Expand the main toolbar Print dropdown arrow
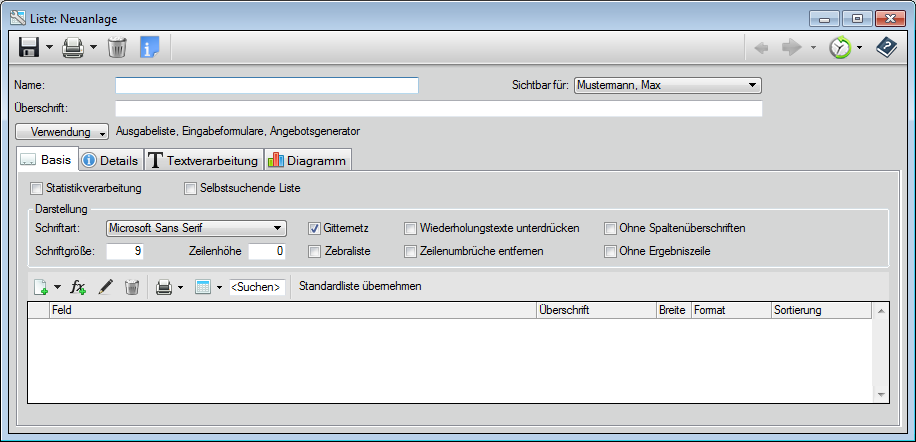916x442 pixels. point(93,47)
